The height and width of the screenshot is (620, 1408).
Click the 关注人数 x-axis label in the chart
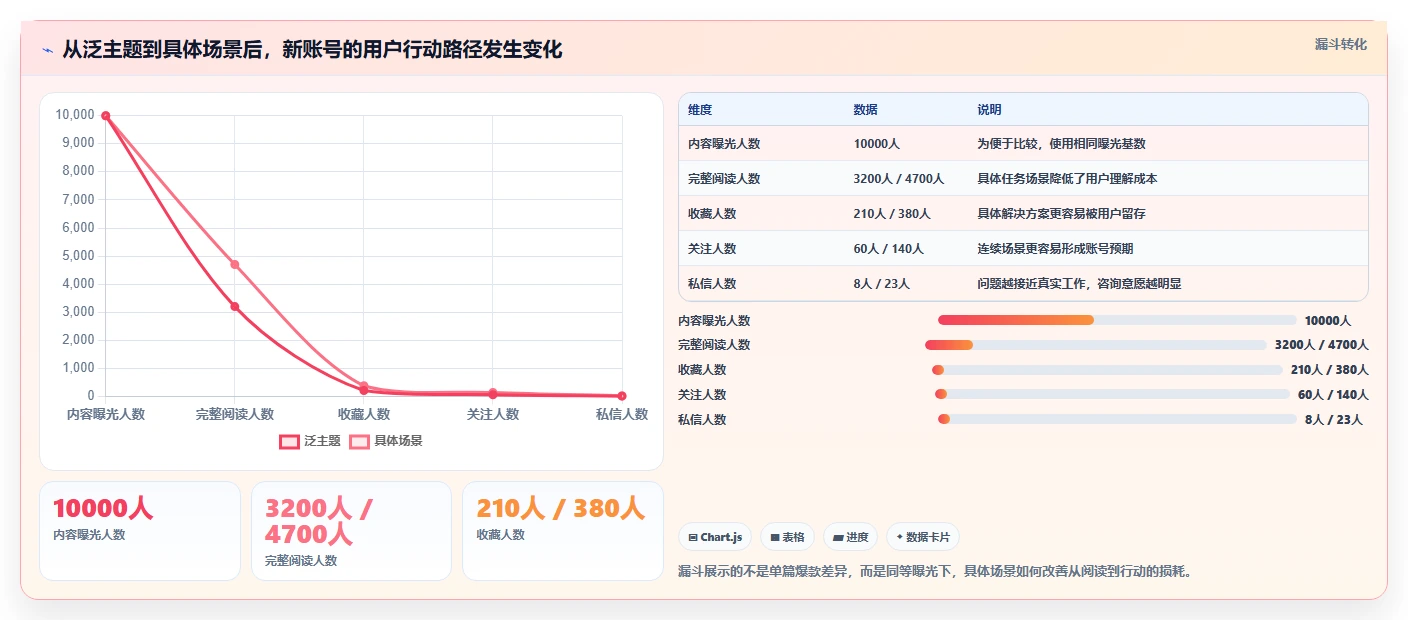tap(493, 414)
